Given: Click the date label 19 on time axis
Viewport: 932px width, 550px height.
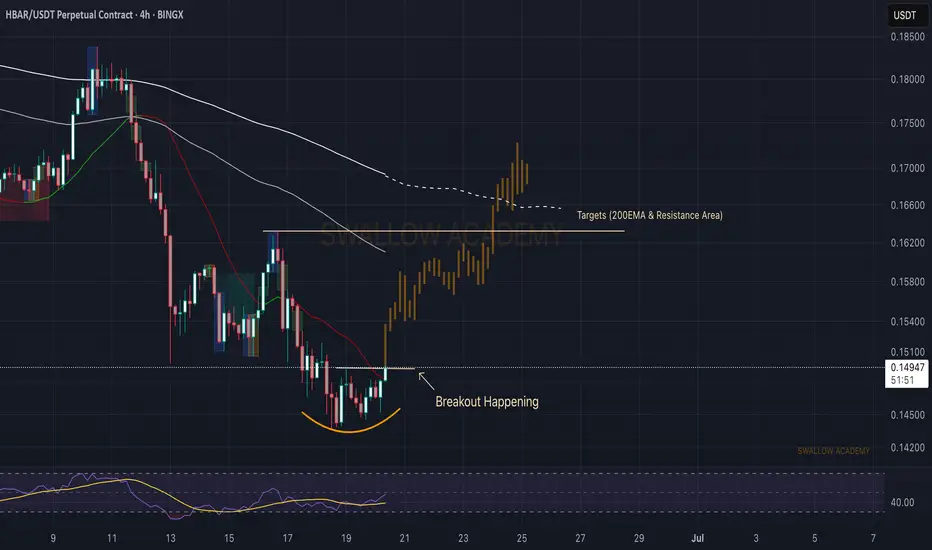Looking at the screenshot, I should click(346, 538).
